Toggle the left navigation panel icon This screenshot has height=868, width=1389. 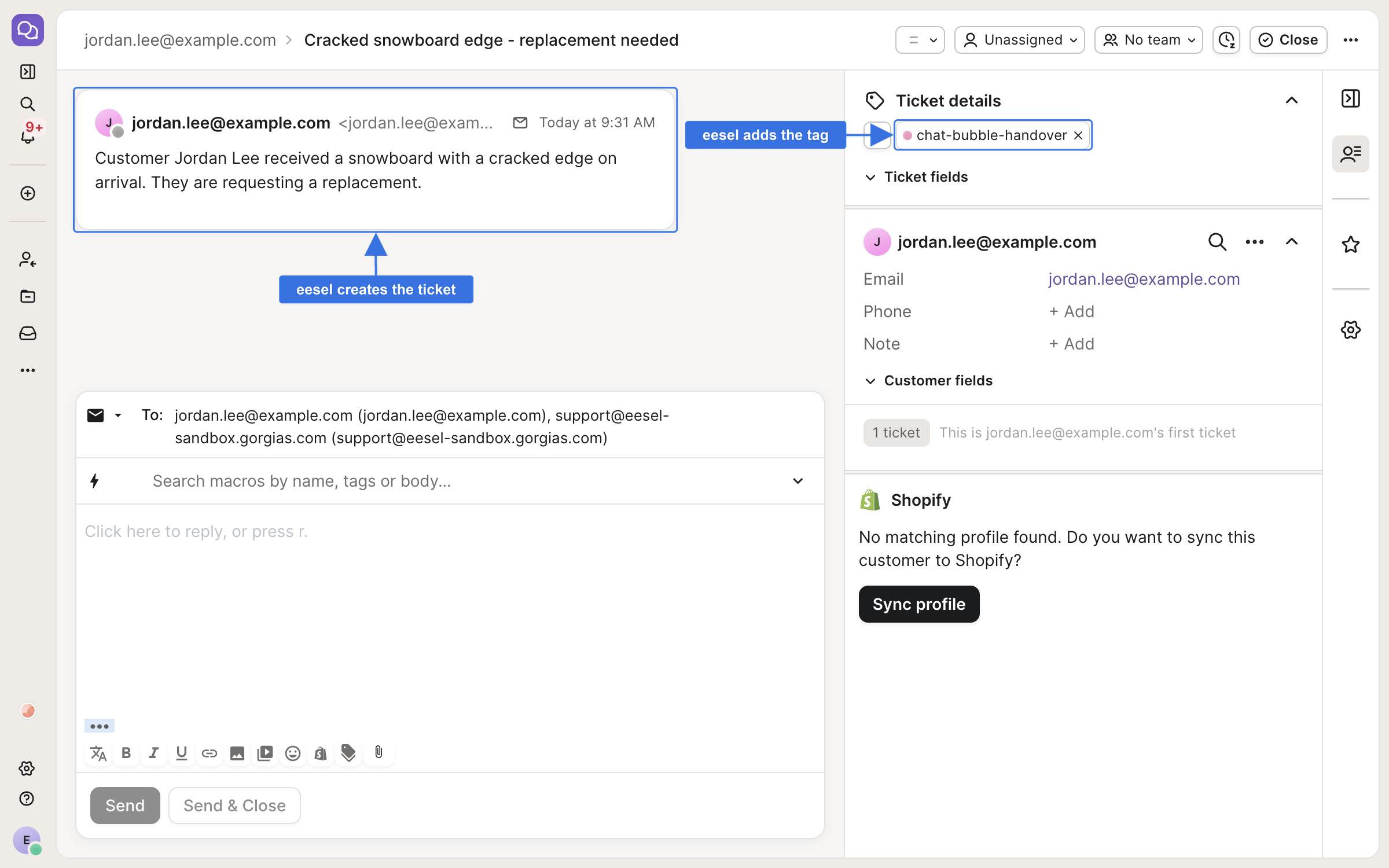point(28,72)
